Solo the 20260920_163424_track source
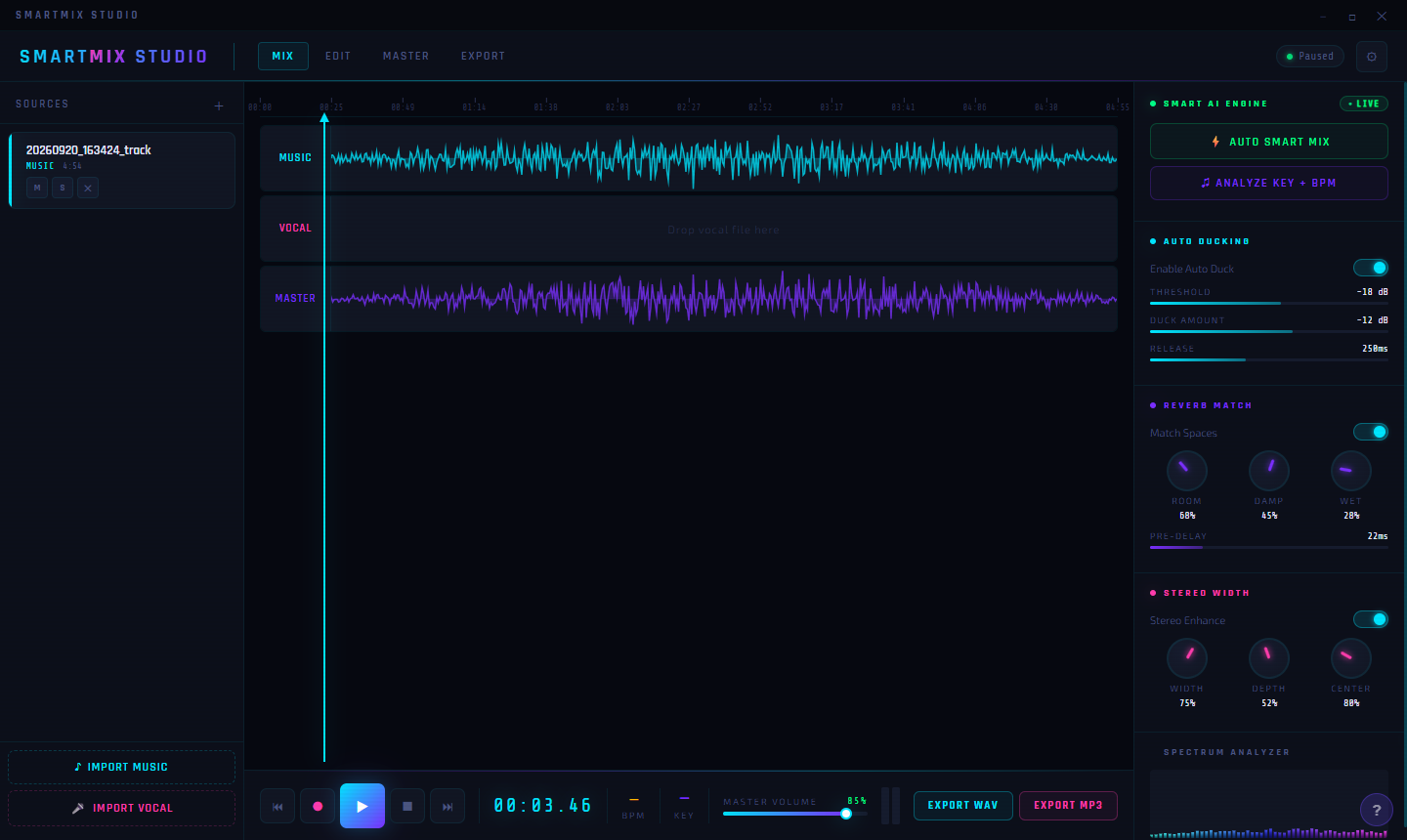This screenshot has width=1407, height=840. pos(63,188)
